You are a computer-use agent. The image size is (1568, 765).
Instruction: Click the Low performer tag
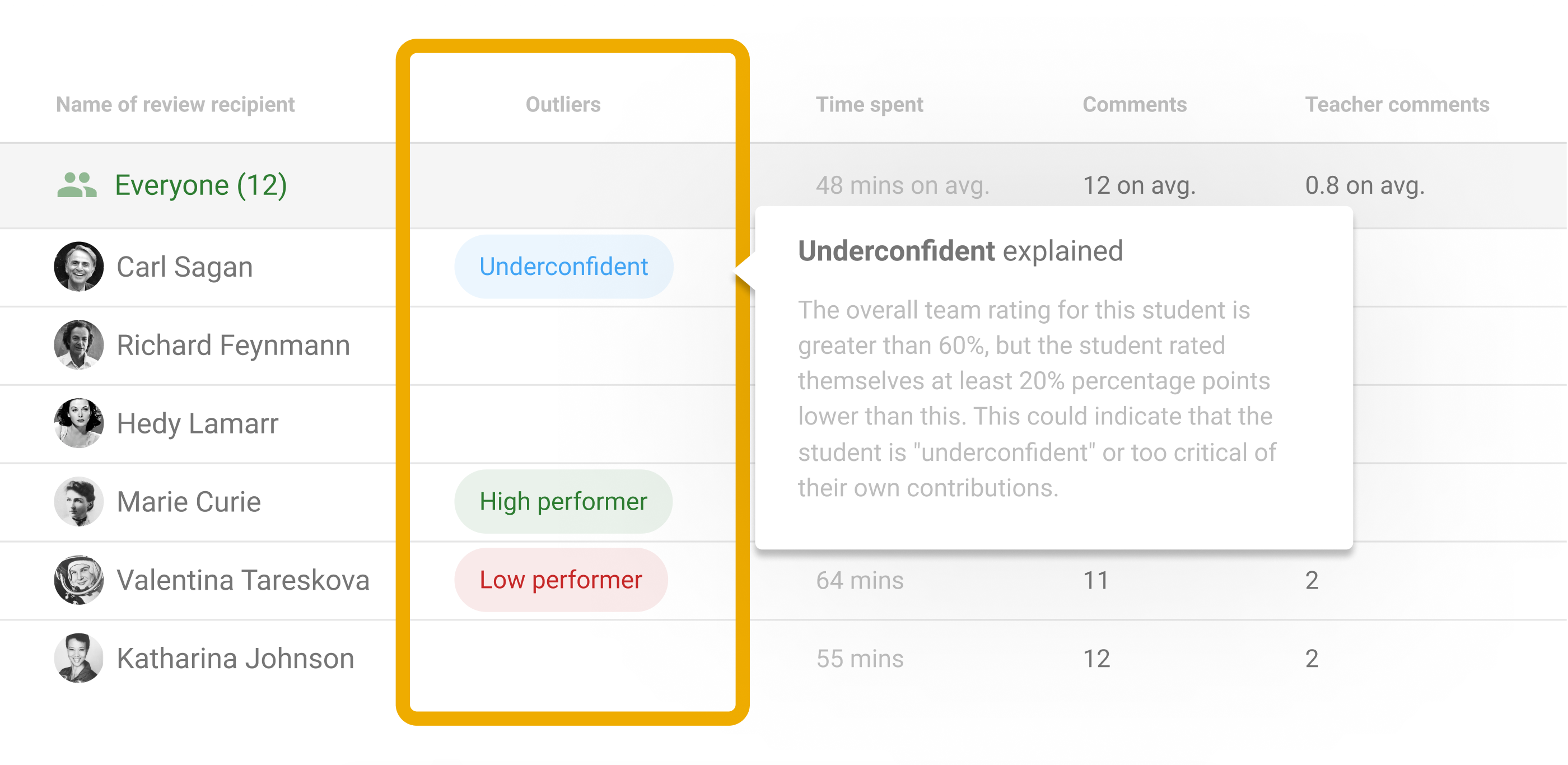point(561,580)
